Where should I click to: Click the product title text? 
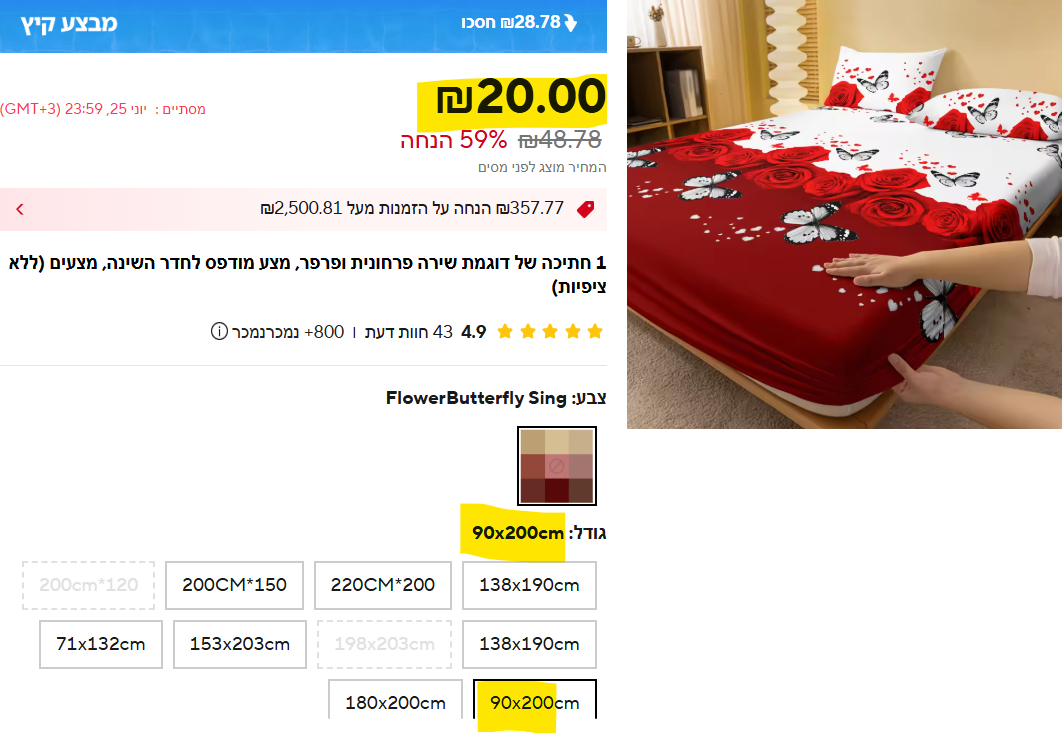pos(307,274)
